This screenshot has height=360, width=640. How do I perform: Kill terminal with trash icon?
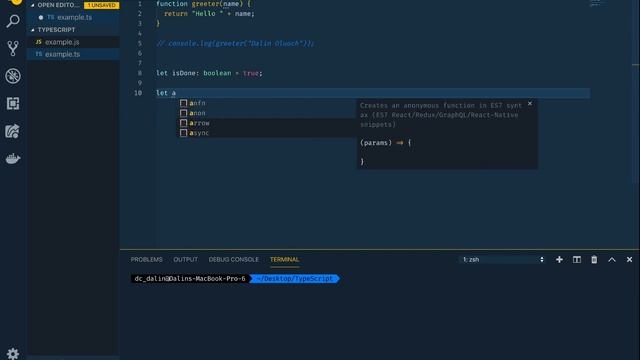(x=594, y=260)
